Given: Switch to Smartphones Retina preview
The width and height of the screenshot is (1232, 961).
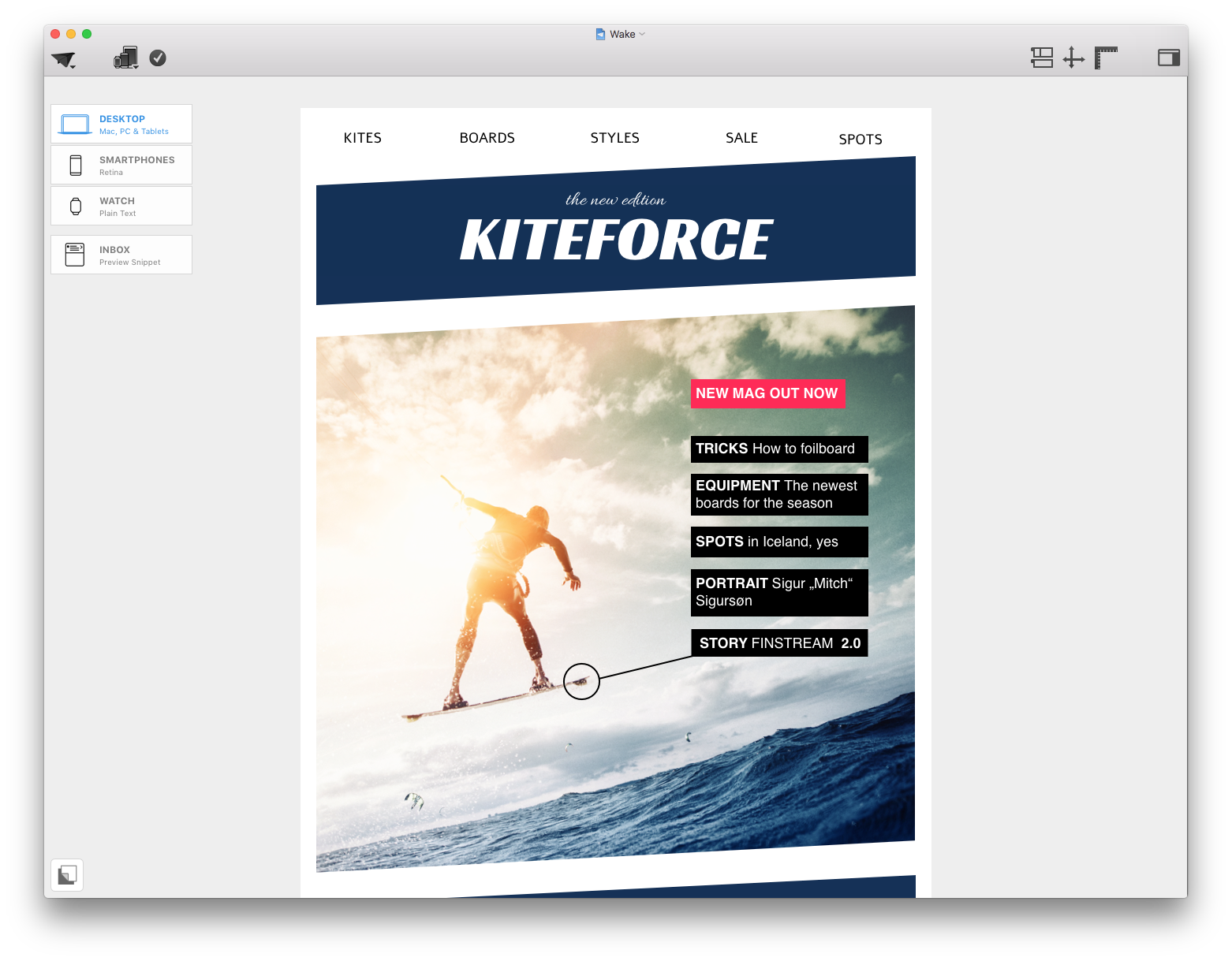Looking at the screenshot, I should (121, 165).
